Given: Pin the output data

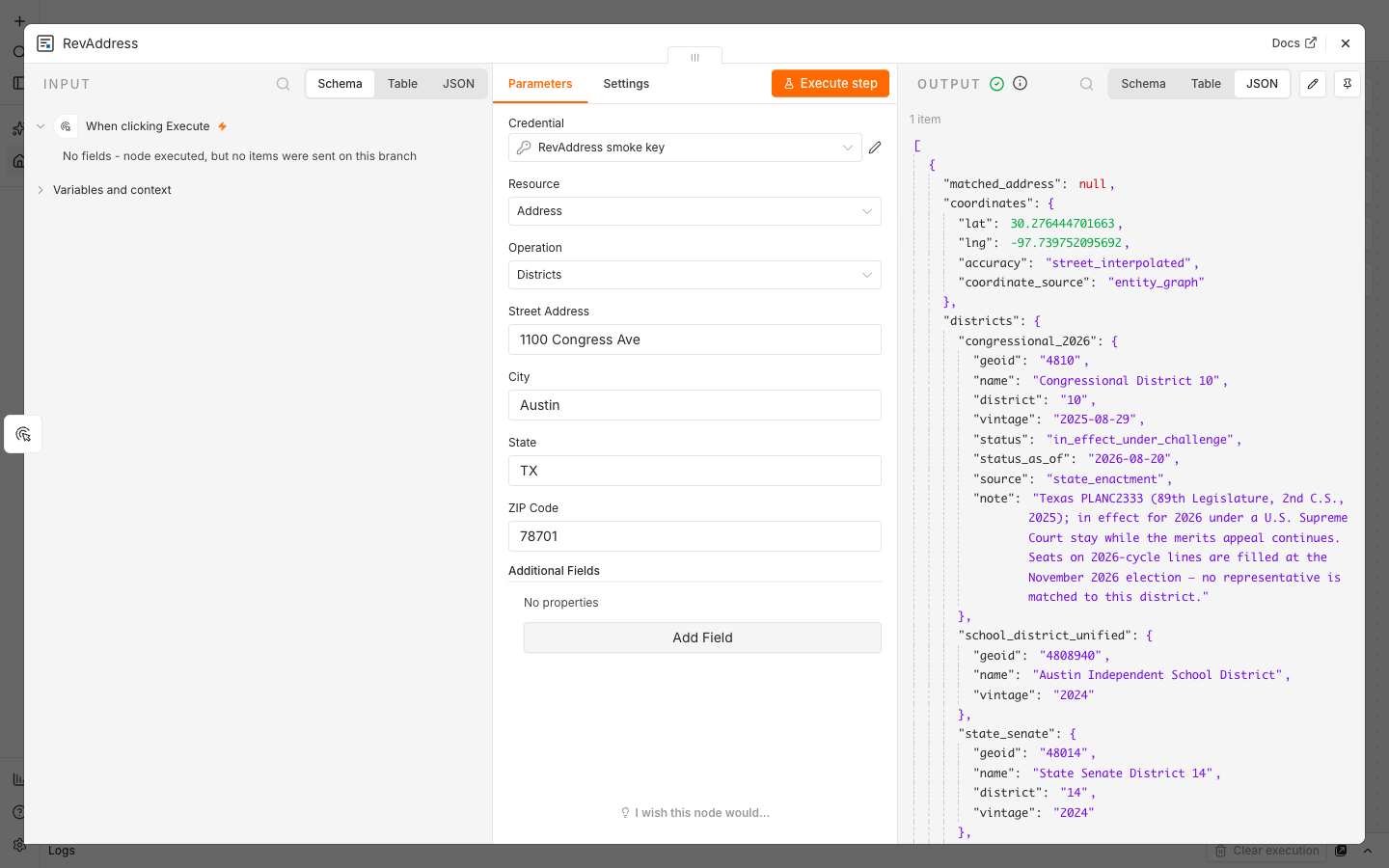Looking at the screenshot, I should [x=1348, y=84].
